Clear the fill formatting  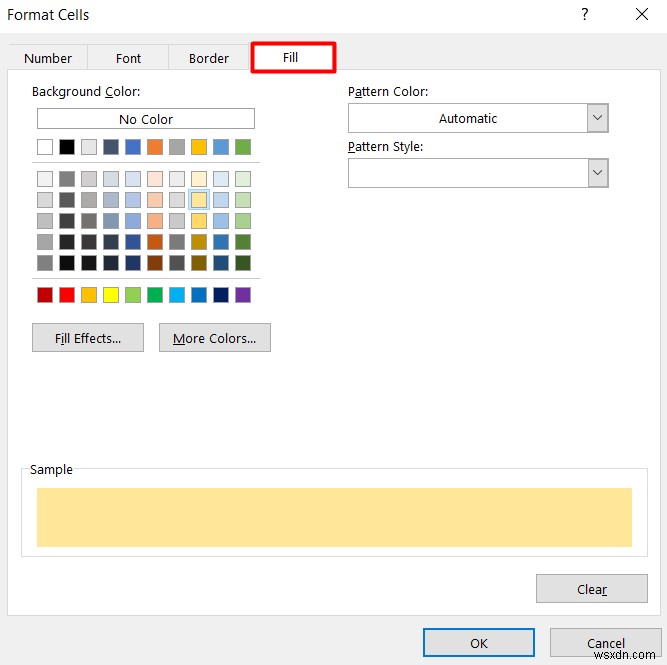(592, 589)
